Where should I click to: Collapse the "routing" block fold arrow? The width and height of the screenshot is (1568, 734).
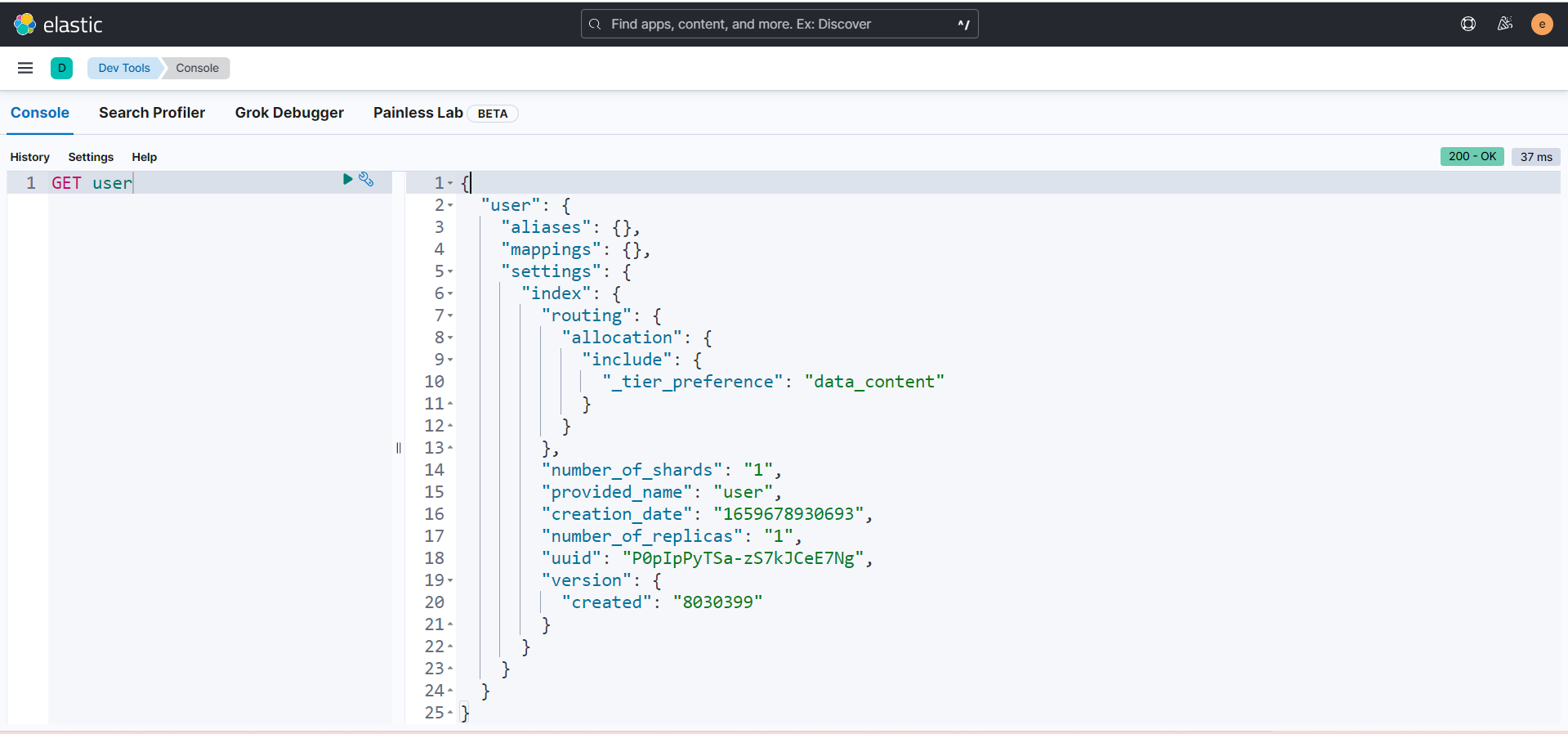coord(450,316)
